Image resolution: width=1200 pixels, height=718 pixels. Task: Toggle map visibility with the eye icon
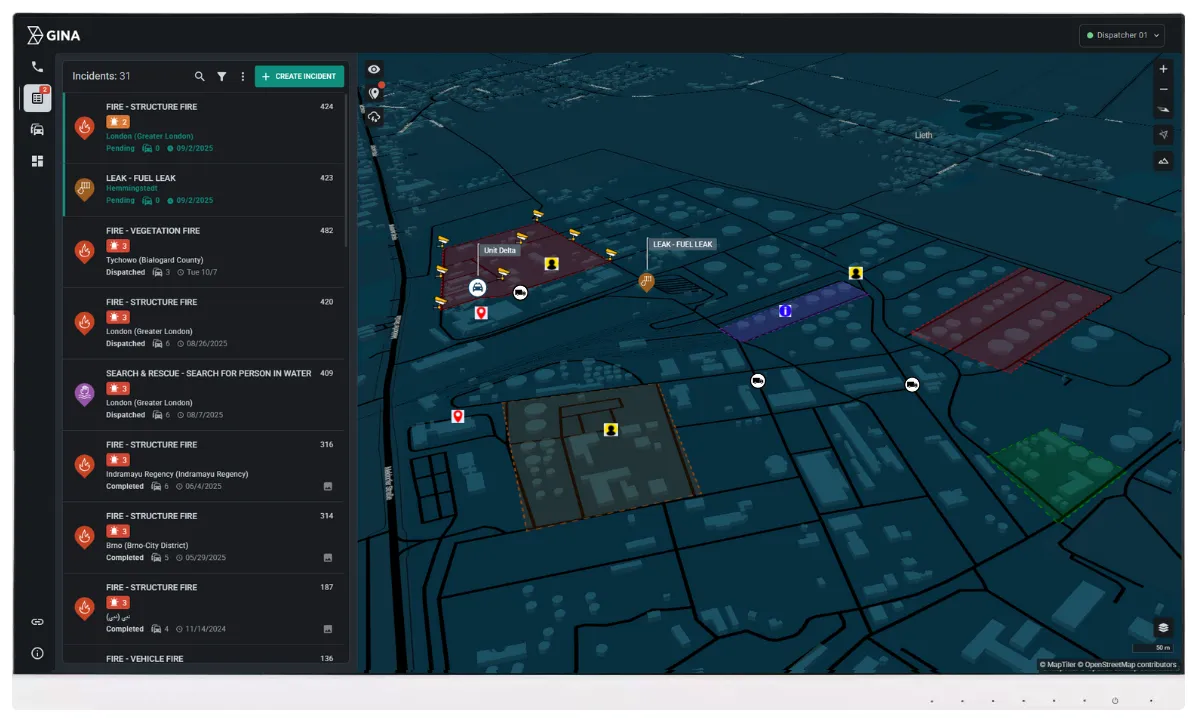tap(373, 69)
